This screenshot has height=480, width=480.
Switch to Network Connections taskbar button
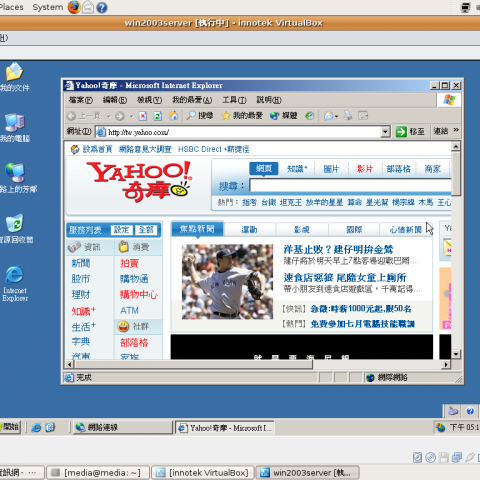coord(123,427)
